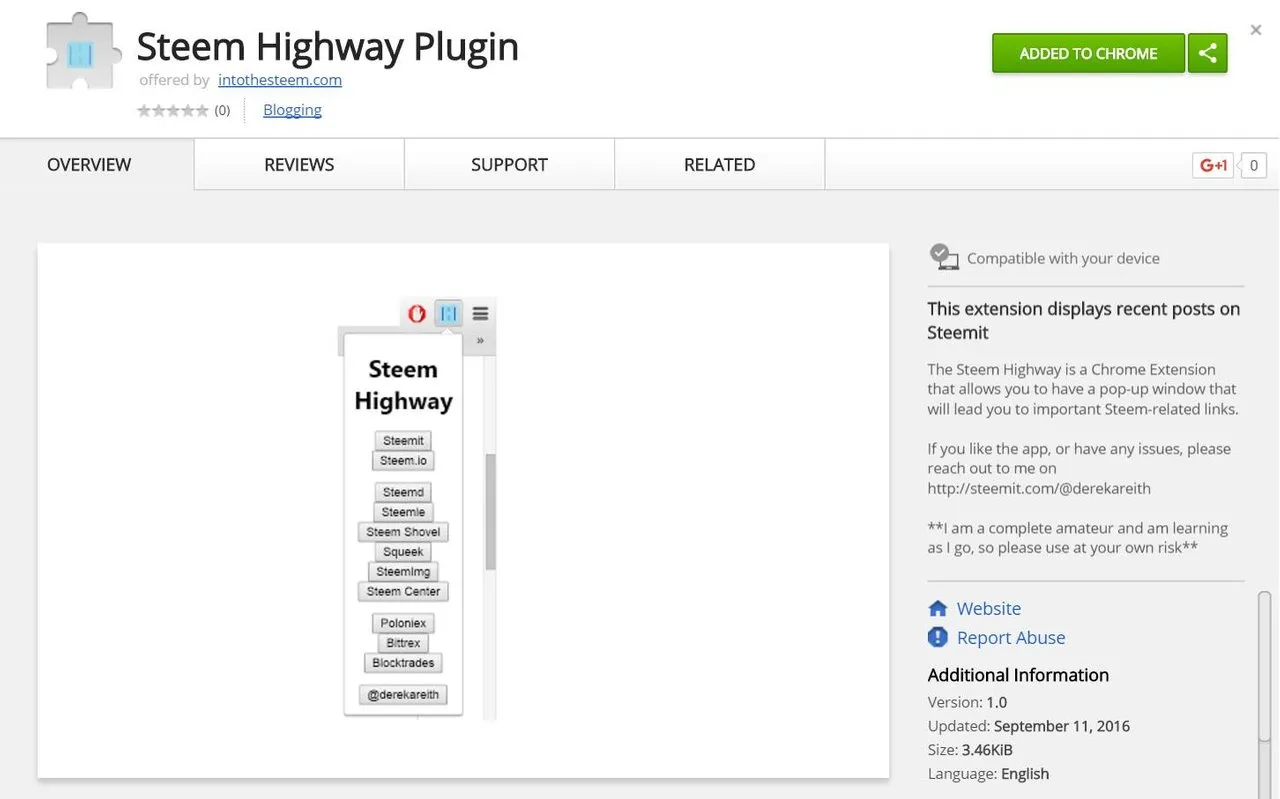Click the Steemd button in the preview

point(403,492)
